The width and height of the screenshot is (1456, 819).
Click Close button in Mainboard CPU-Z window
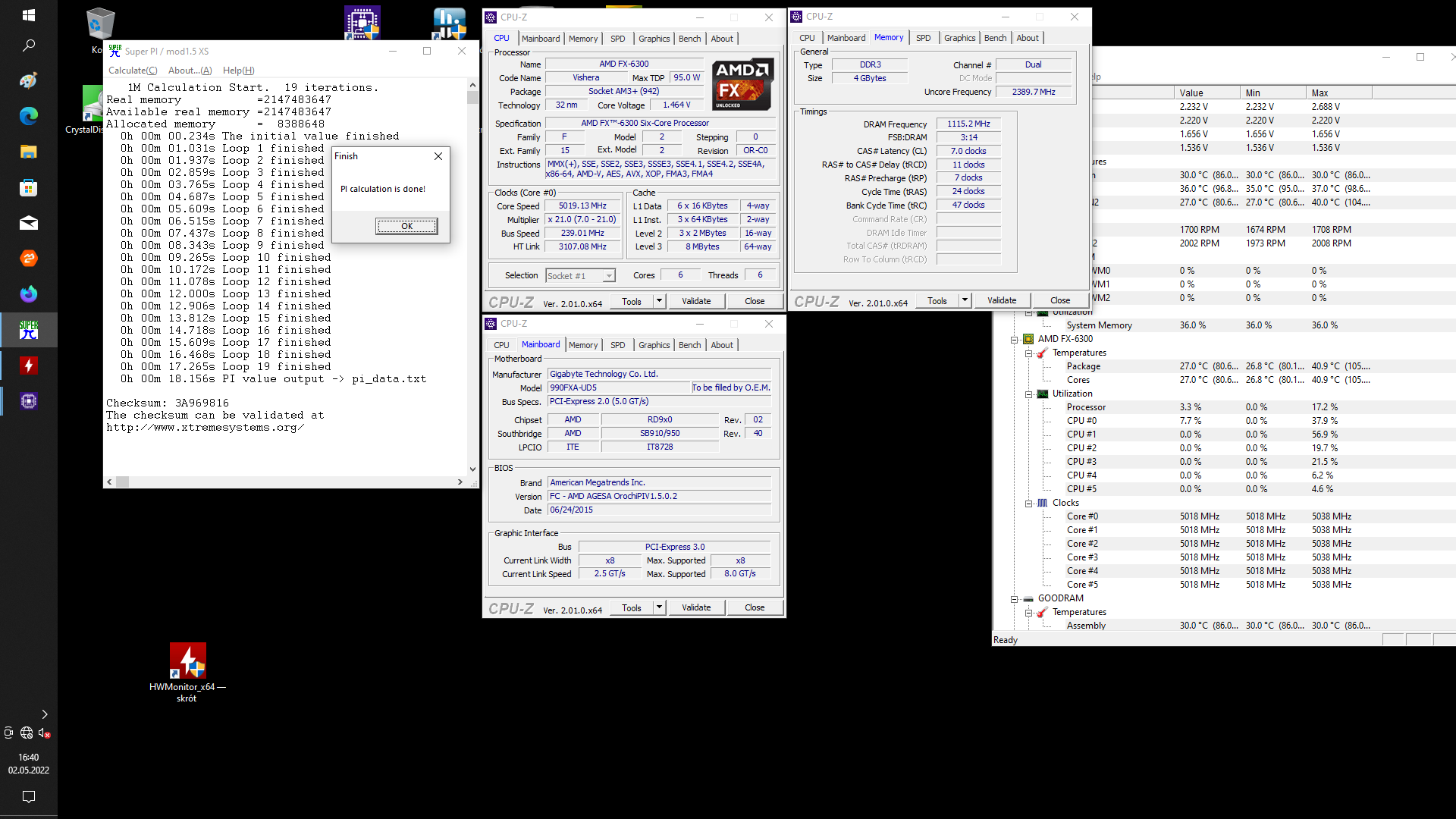(755, 607)
